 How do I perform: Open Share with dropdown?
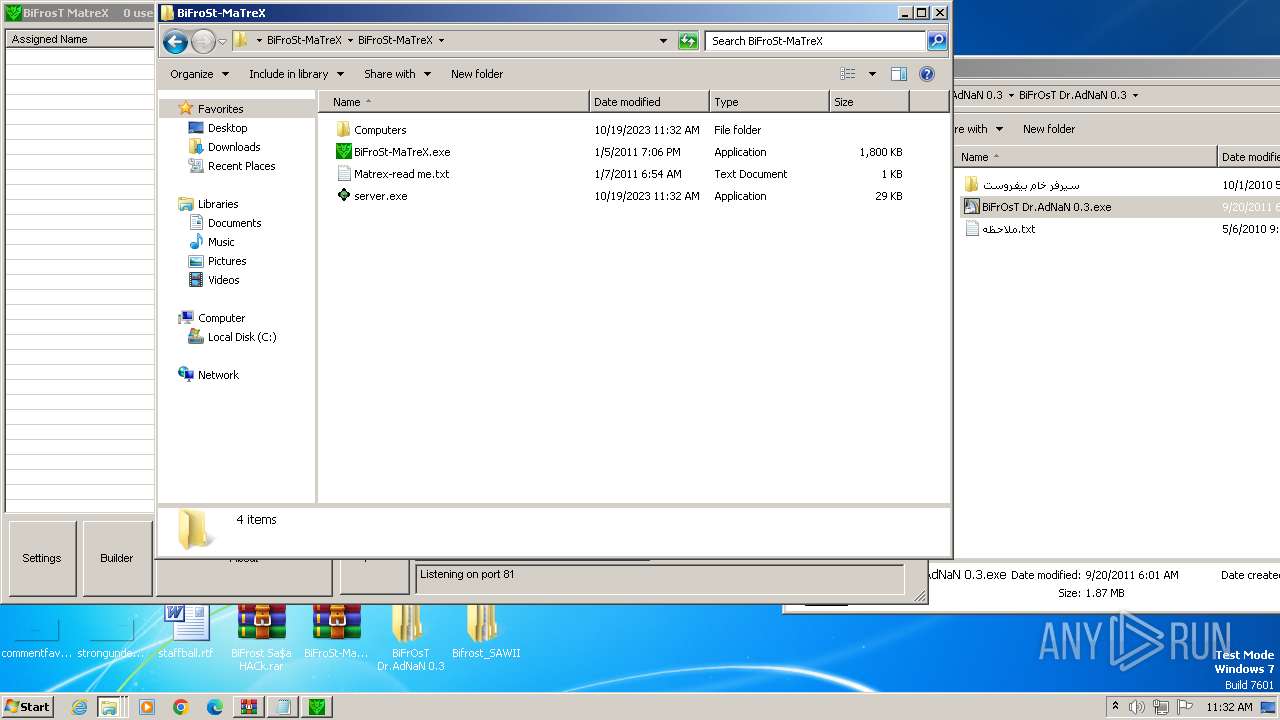(397, 74)
